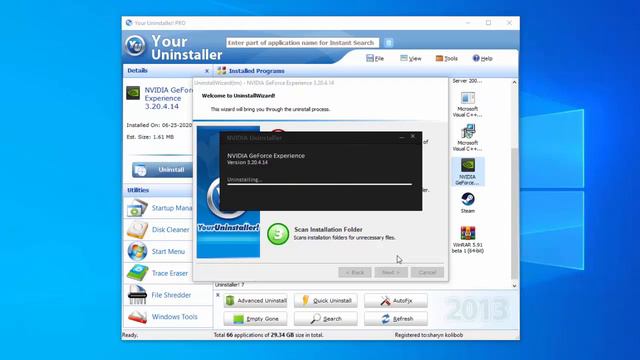The height and width of the screenshot is (360, 640).
Task: Click the step 3 Scan Installation Folder icon
Action: 278,234
